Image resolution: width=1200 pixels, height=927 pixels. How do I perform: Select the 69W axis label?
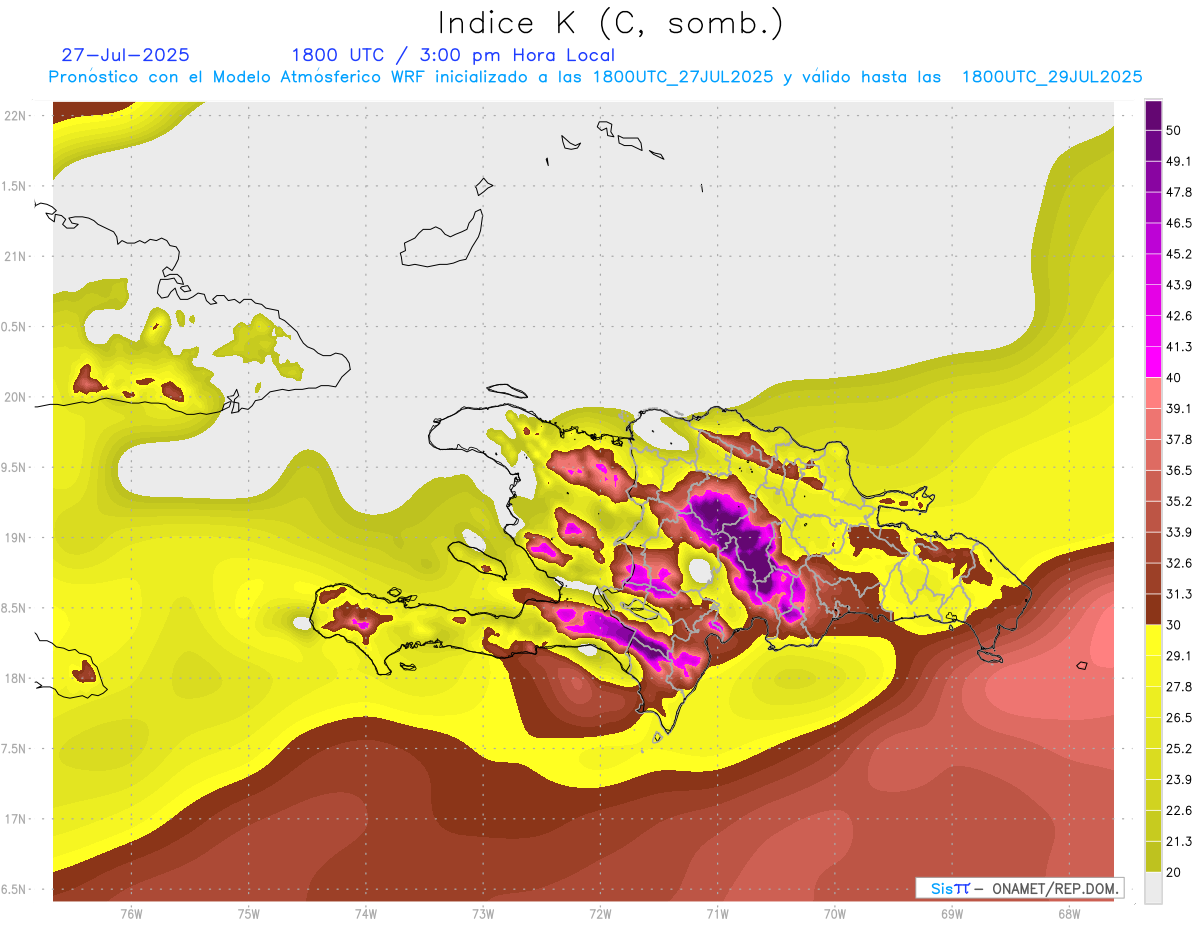pos(952,913)
